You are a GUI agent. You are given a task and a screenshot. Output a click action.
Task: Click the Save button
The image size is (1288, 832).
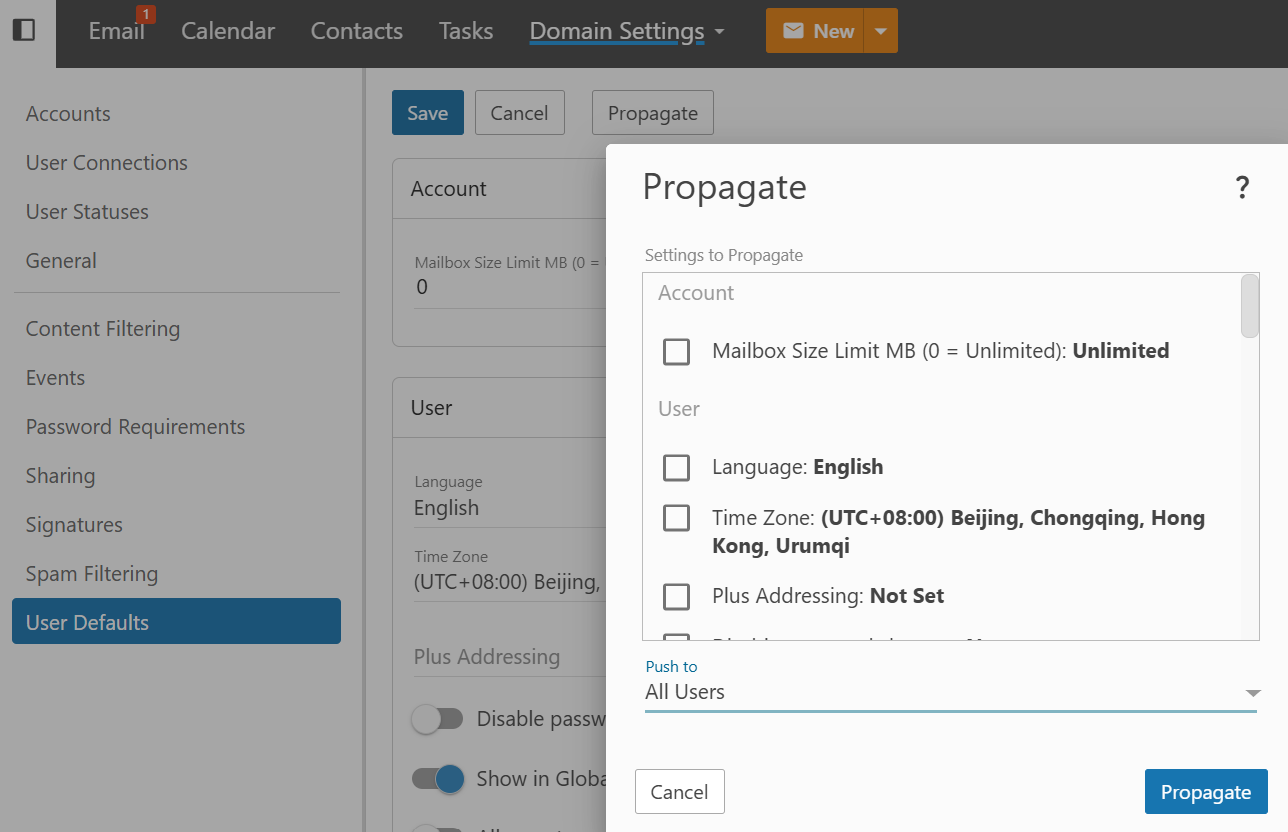click(x=427, y=113)
